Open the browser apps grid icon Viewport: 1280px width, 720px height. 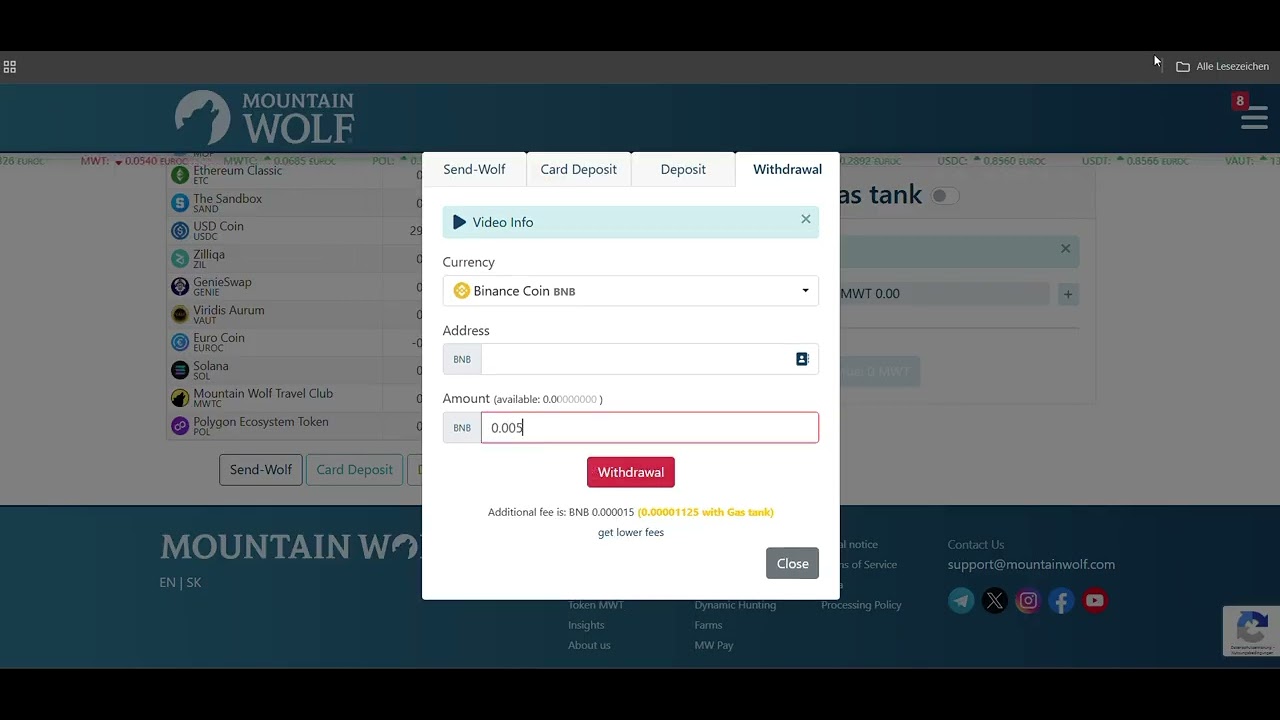click(9, 67)
